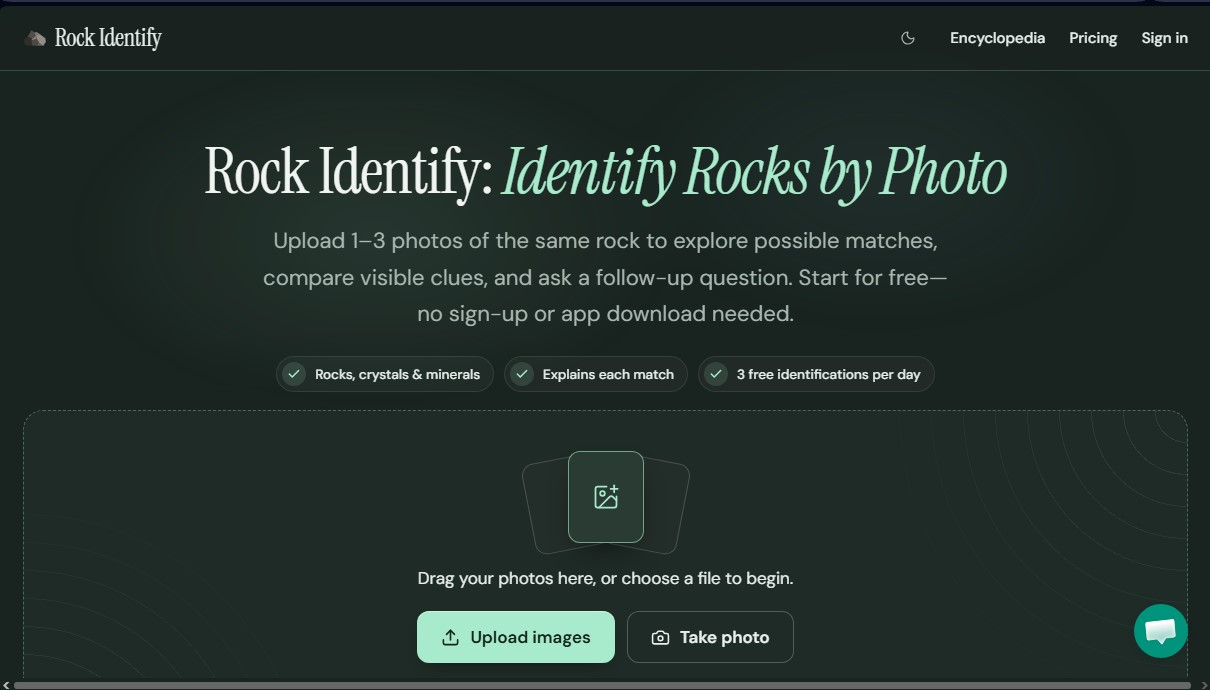Click the Rock Identify logo text
The height and width of the screenshot is (690, 1210).
pos(108,38)
